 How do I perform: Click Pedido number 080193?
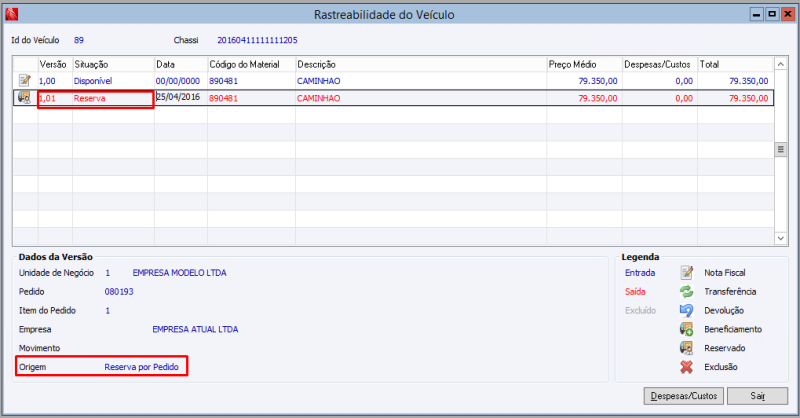119,292
